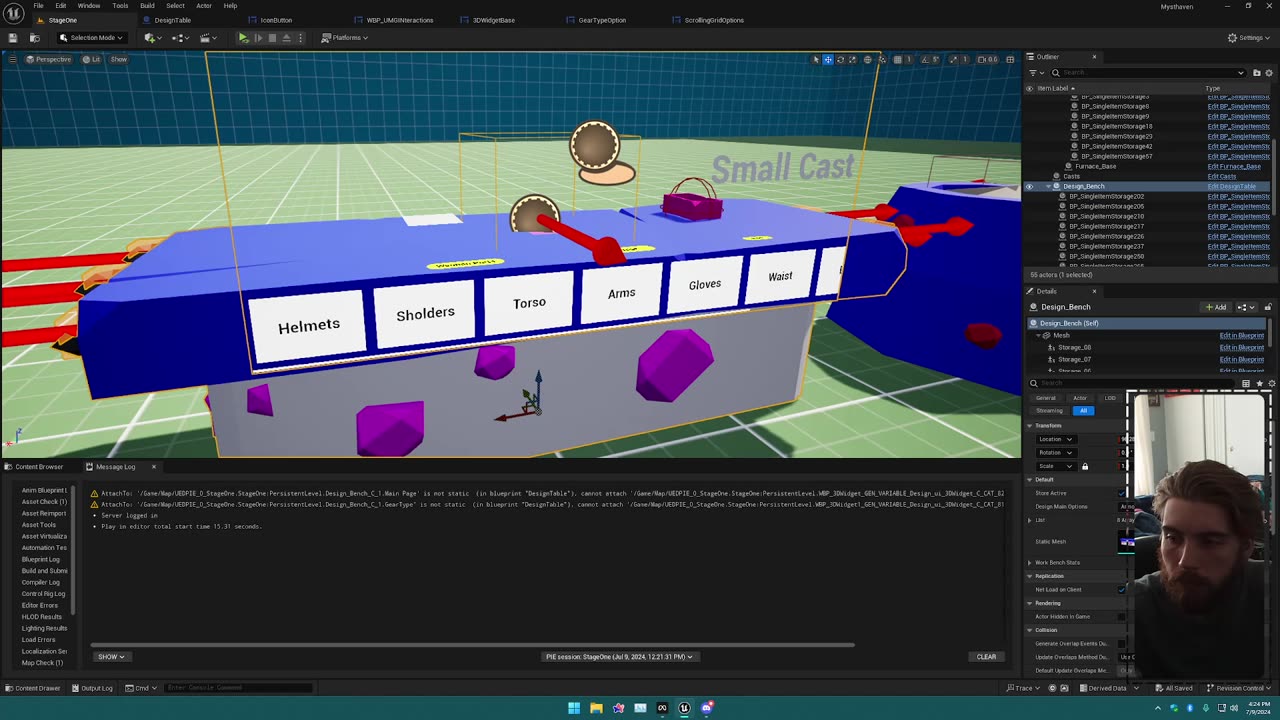This screenshot has width=1280, height=720.
Task: Toggle scale snapping icon
Action: (x=952, y=59)
